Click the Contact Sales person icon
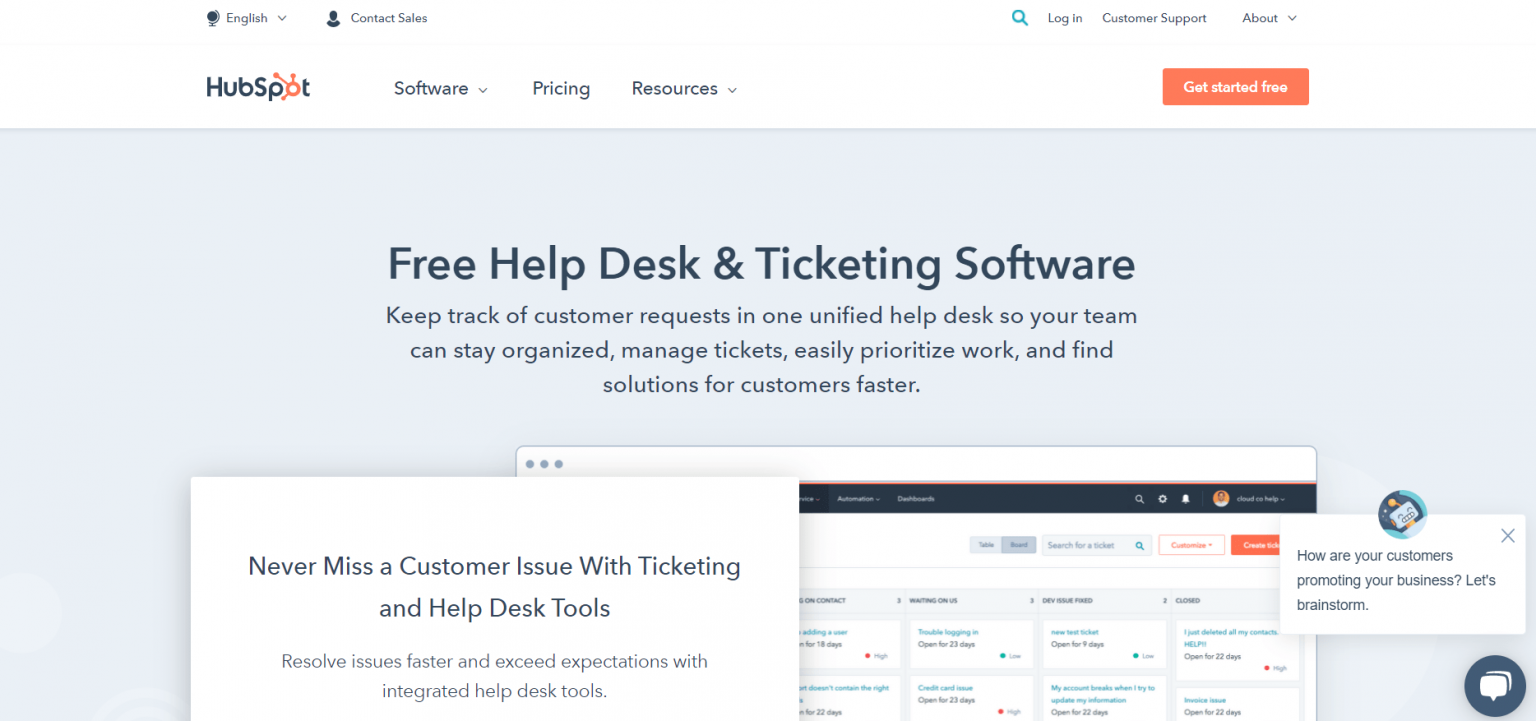This screenshot has height=721, width=1536. [332, 17]
